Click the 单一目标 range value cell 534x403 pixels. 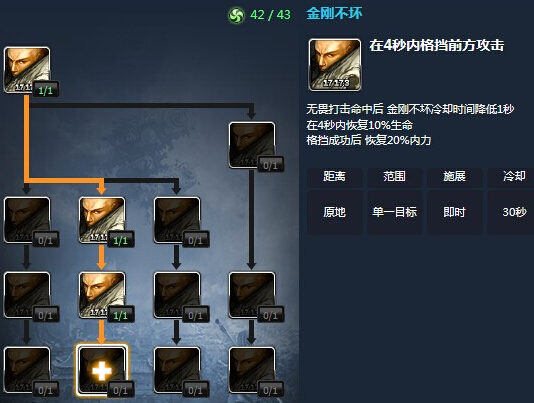[394, 212]
